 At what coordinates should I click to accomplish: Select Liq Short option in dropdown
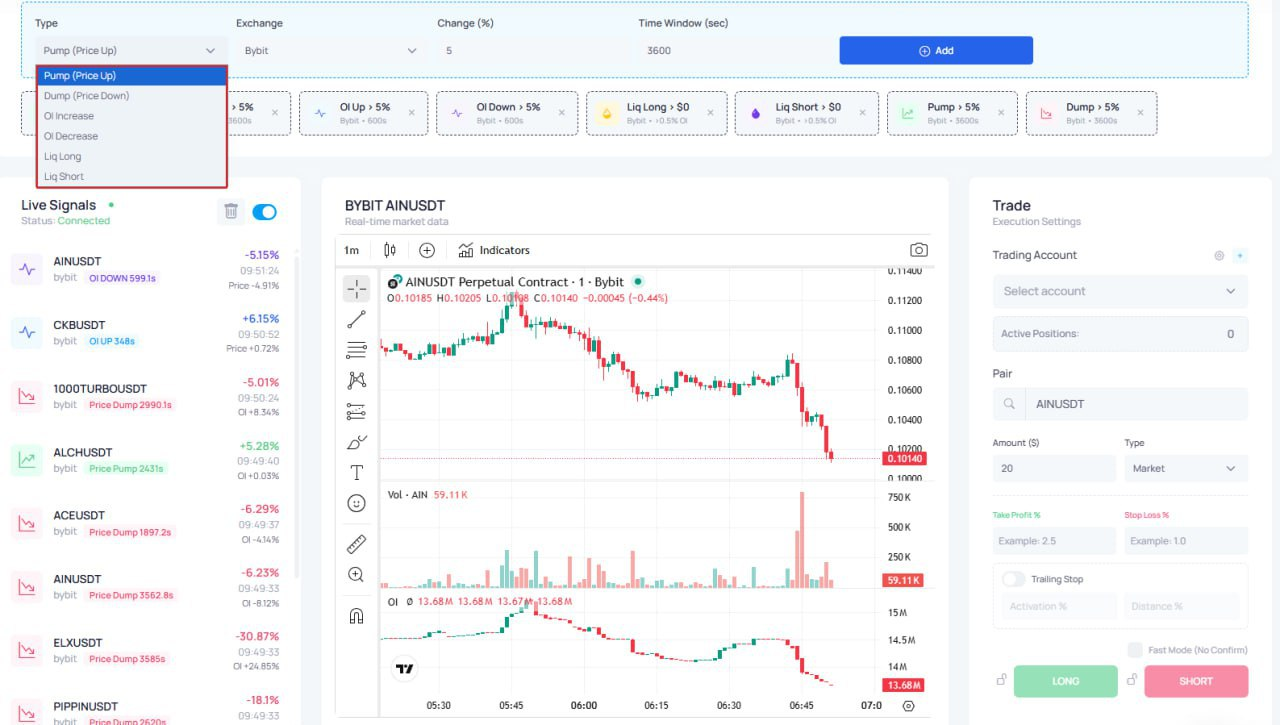pyautogui.click(x=64, y=176)
